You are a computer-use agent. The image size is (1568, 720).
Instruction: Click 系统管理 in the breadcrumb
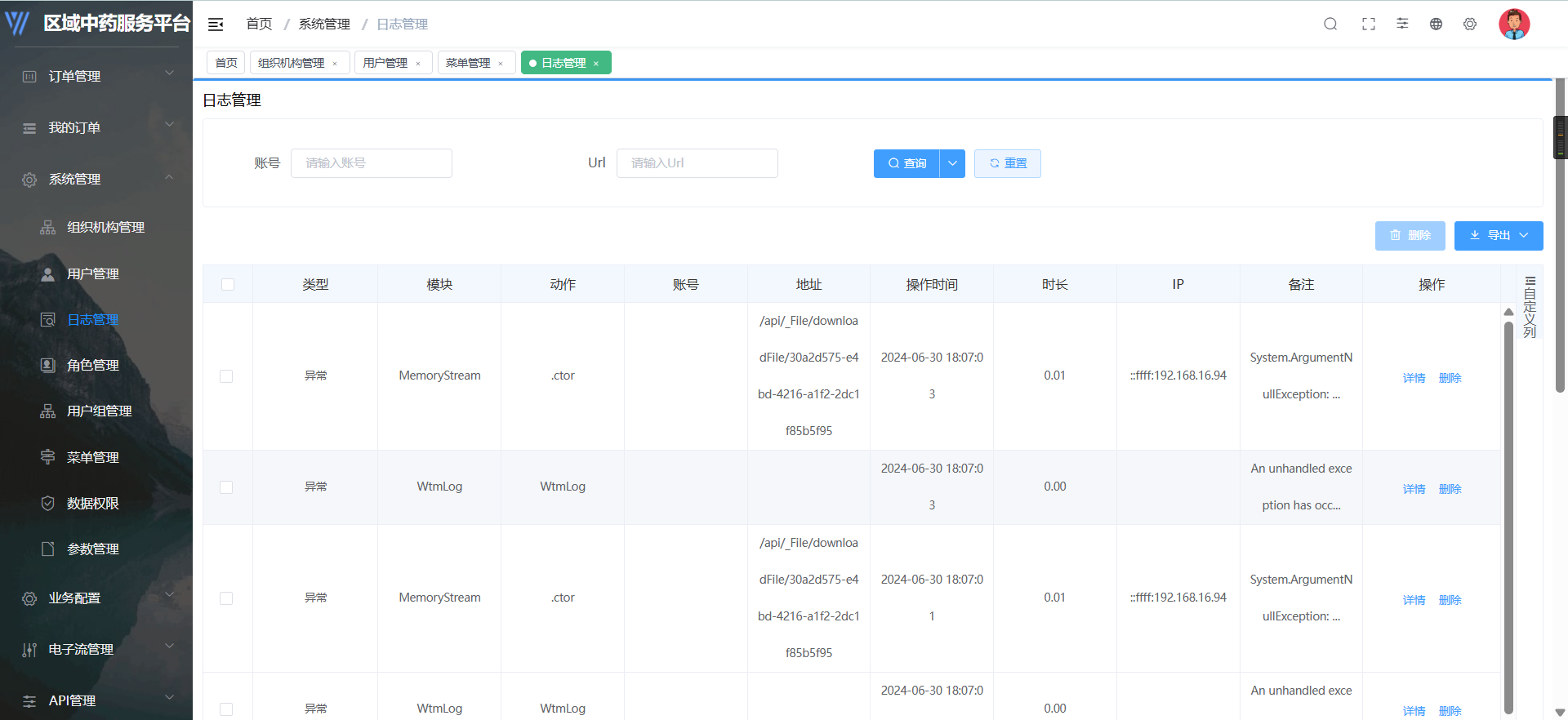click(x=324, y=24)
